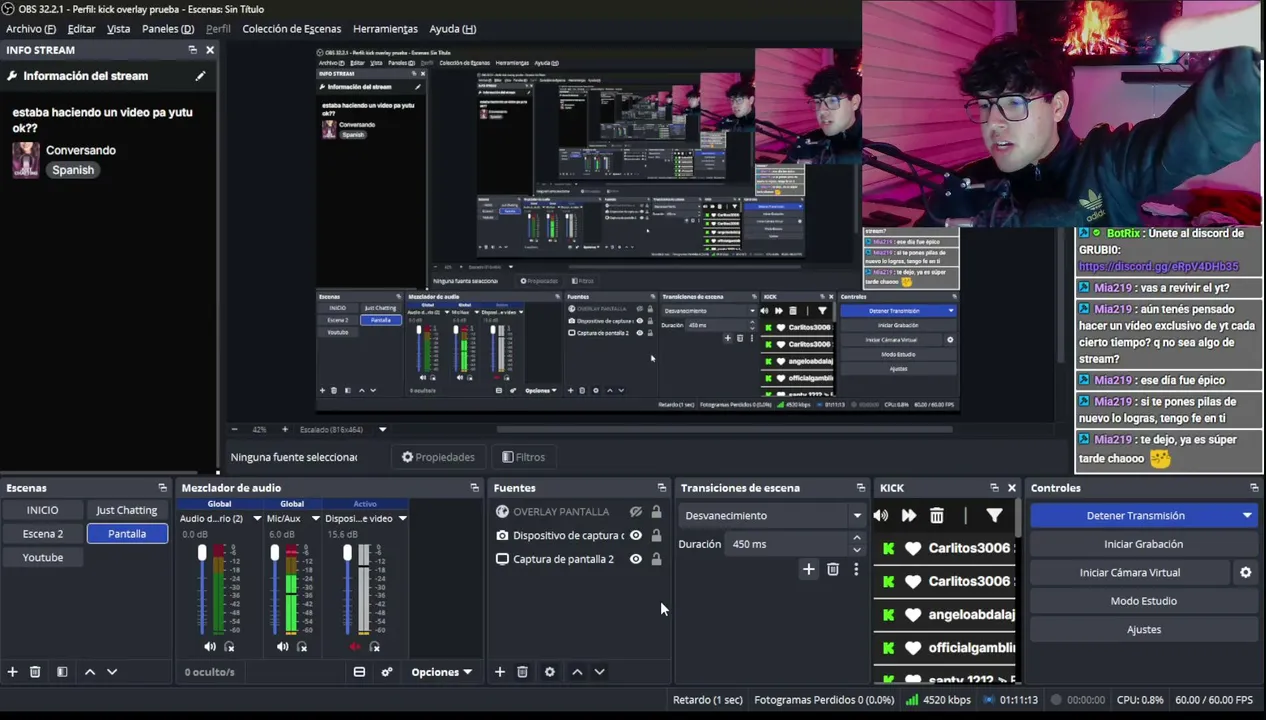This screenshot has width=1266, height=720.
Task: Select the Youtube scene
Action: (x=43, y=558)
